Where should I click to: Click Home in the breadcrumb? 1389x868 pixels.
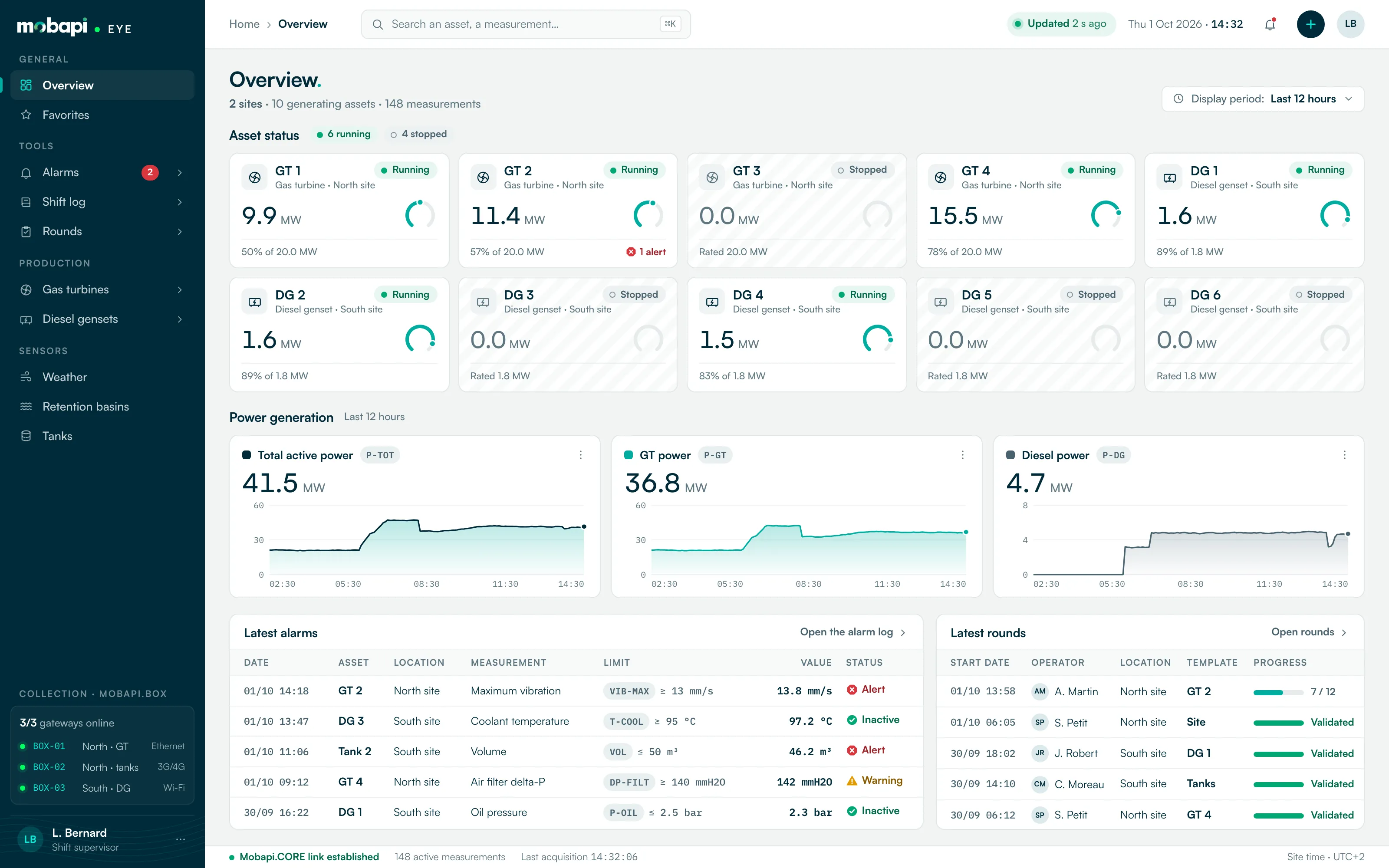[x=244, y=24]
